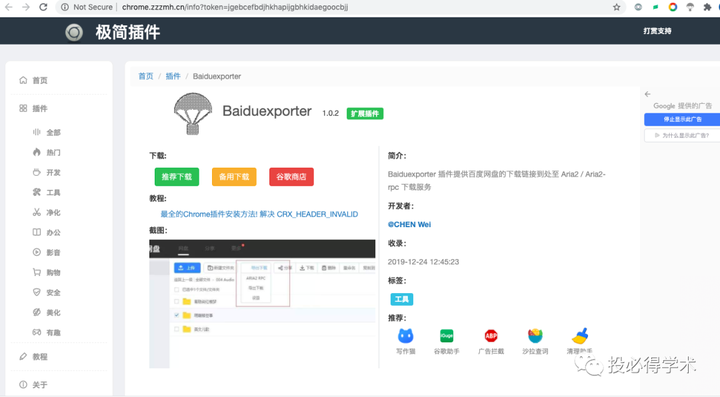Open 教程 in the sidebar
This screenshot has width=720, height=397.
34,357
